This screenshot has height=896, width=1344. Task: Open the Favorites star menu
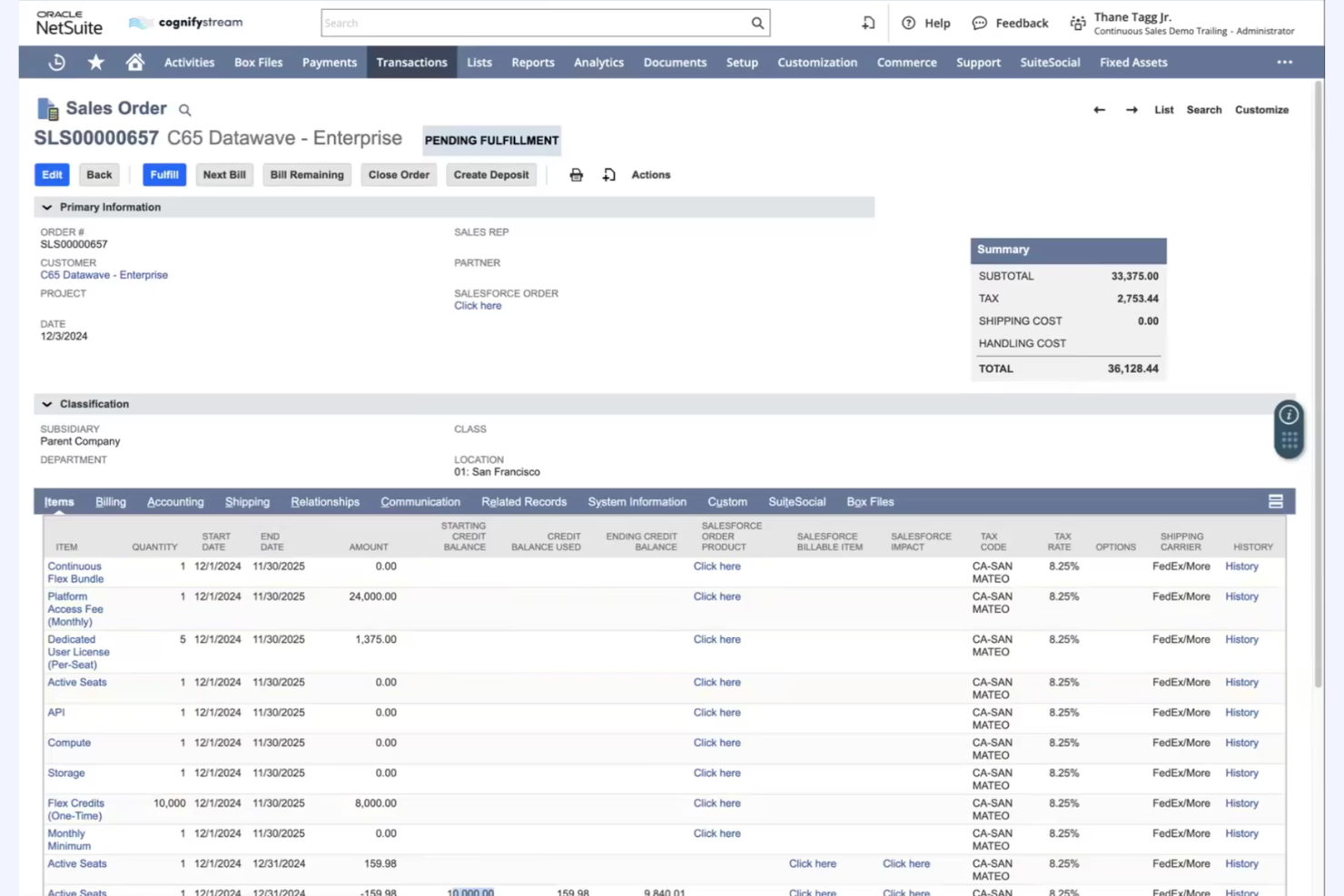coord(95,62)
